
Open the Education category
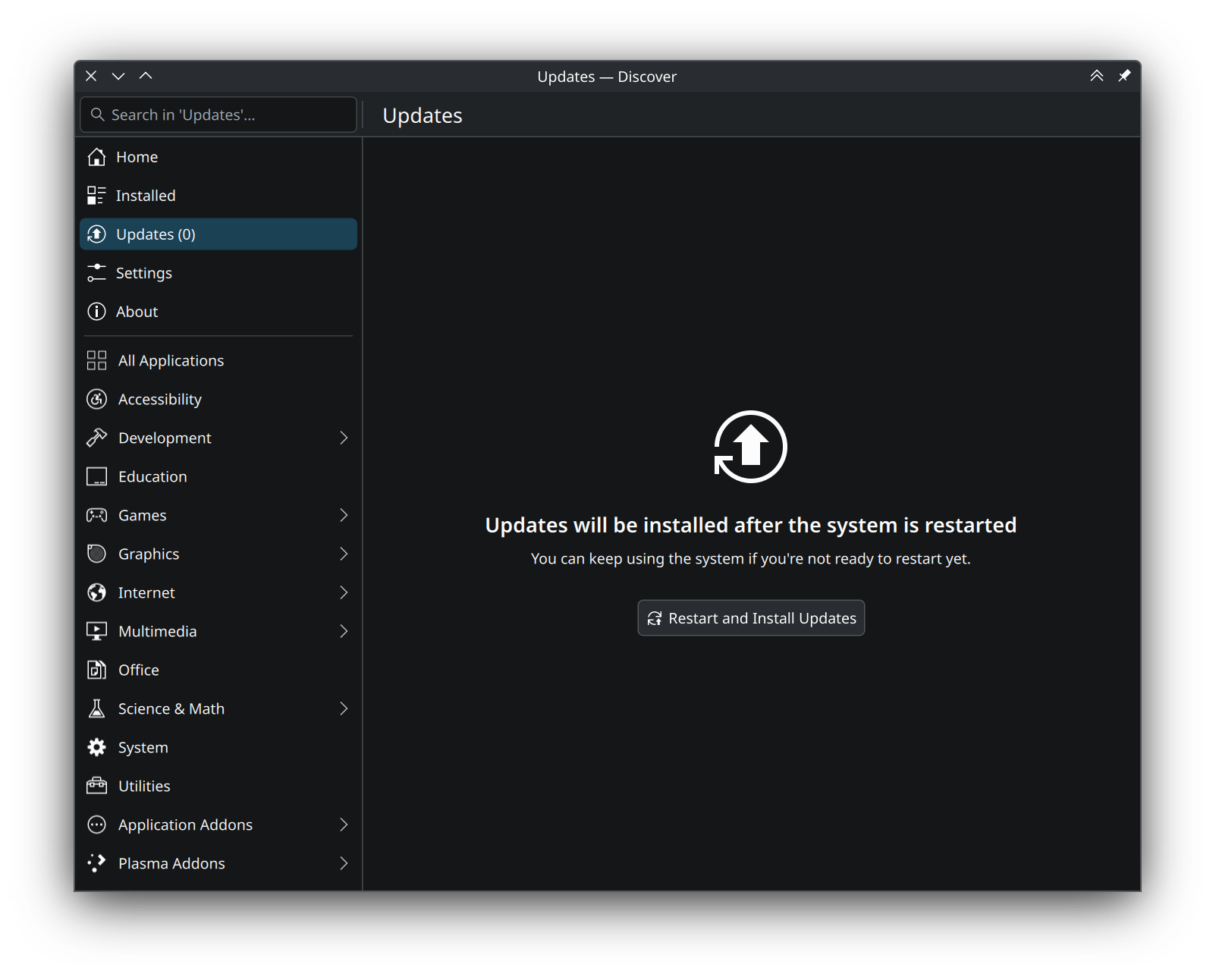tap(218, 476)
